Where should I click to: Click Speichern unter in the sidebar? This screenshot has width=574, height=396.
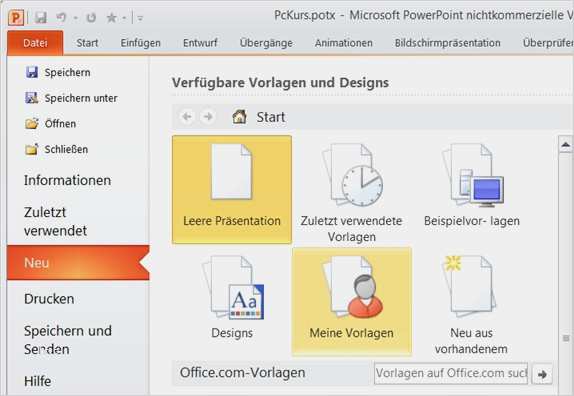pos(81,98)
